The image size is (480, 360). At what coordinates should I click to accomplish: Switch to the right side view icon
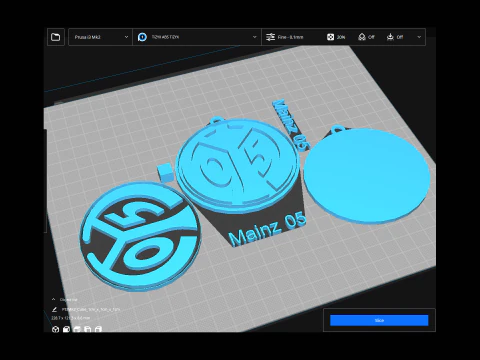(98, 329)
